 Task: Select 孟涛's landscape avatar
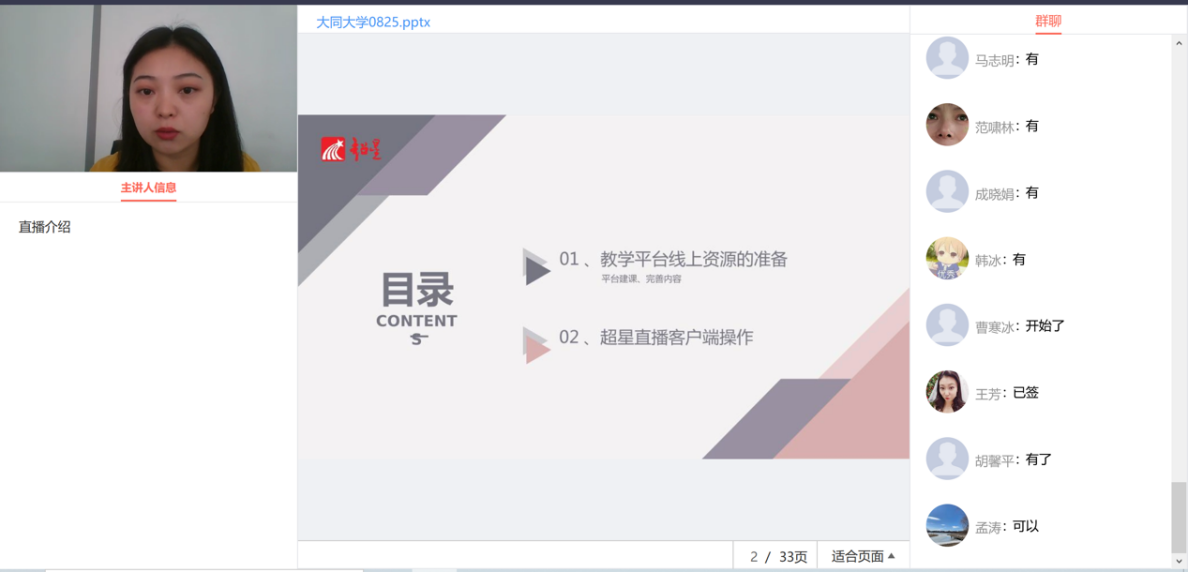(x=947, y=525)
